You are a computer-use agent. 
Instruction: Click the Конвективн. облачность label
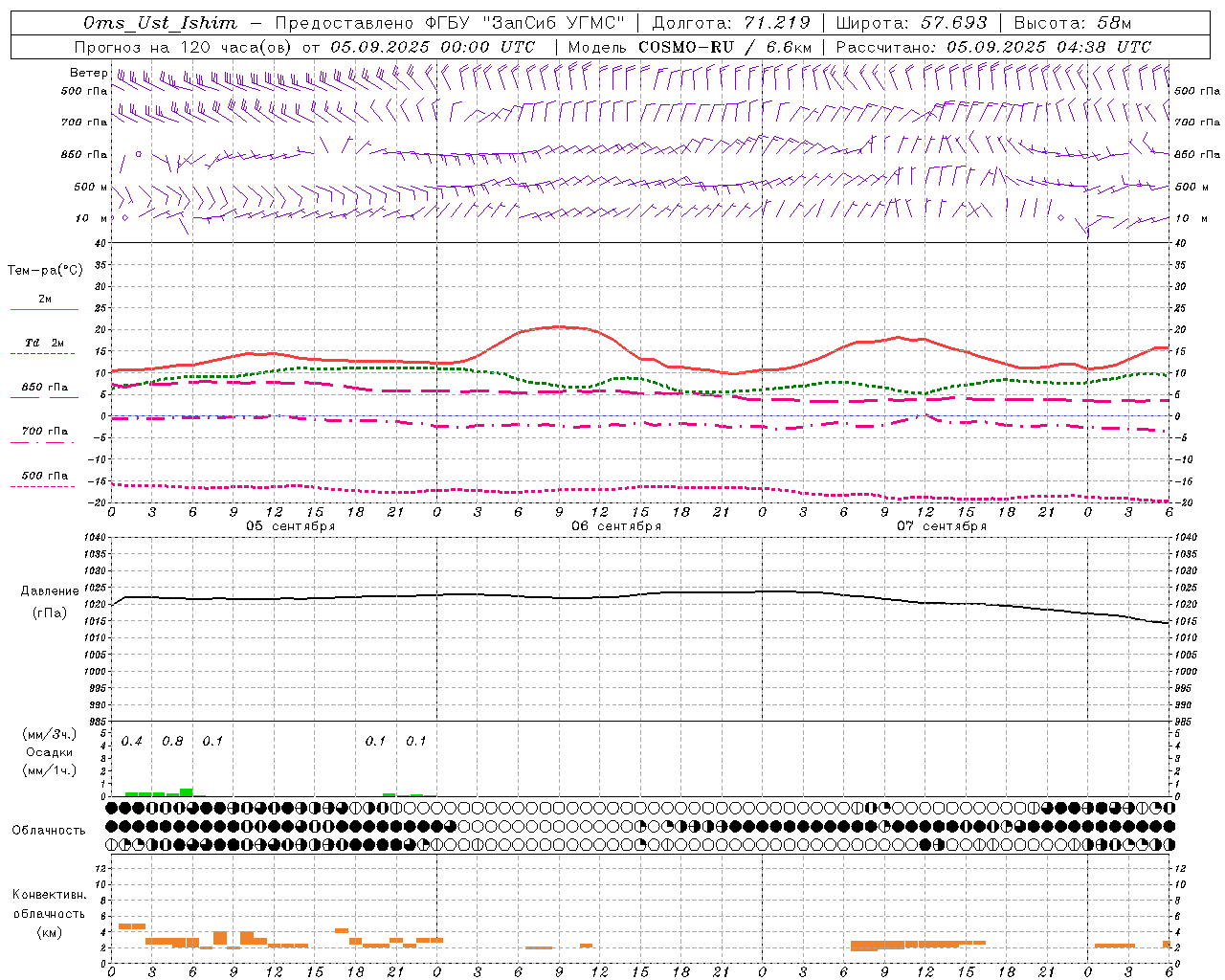49,913
